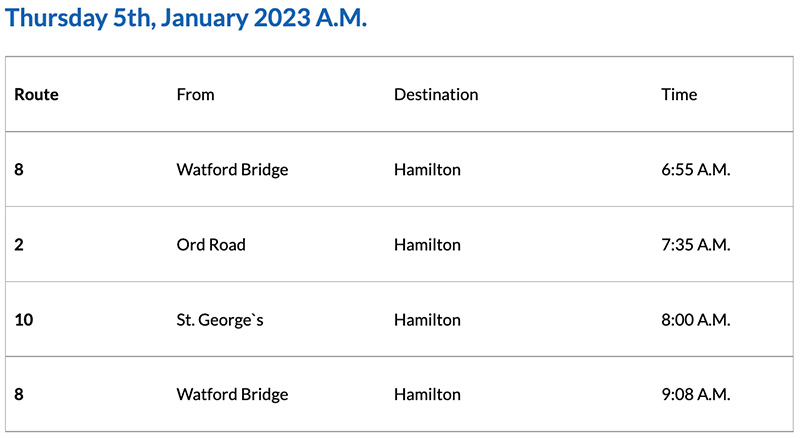Click the Thursday 5th, January 2023 A.M. heading
Screen dimensions: 800x438
[x=187, y=18]
